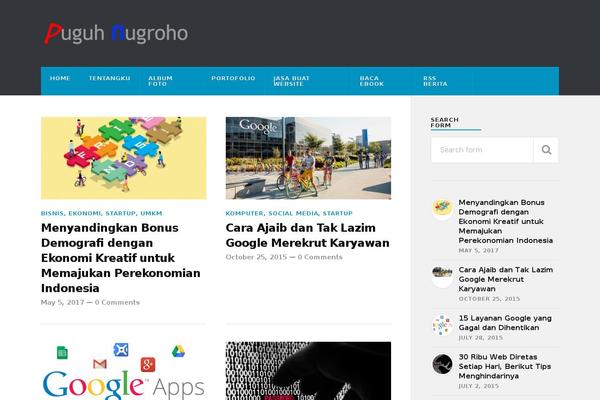Open main article title Cara Ajaib dan Tak Lazim
This screenshot has height=400, width=600.
[x=308, y=235]
